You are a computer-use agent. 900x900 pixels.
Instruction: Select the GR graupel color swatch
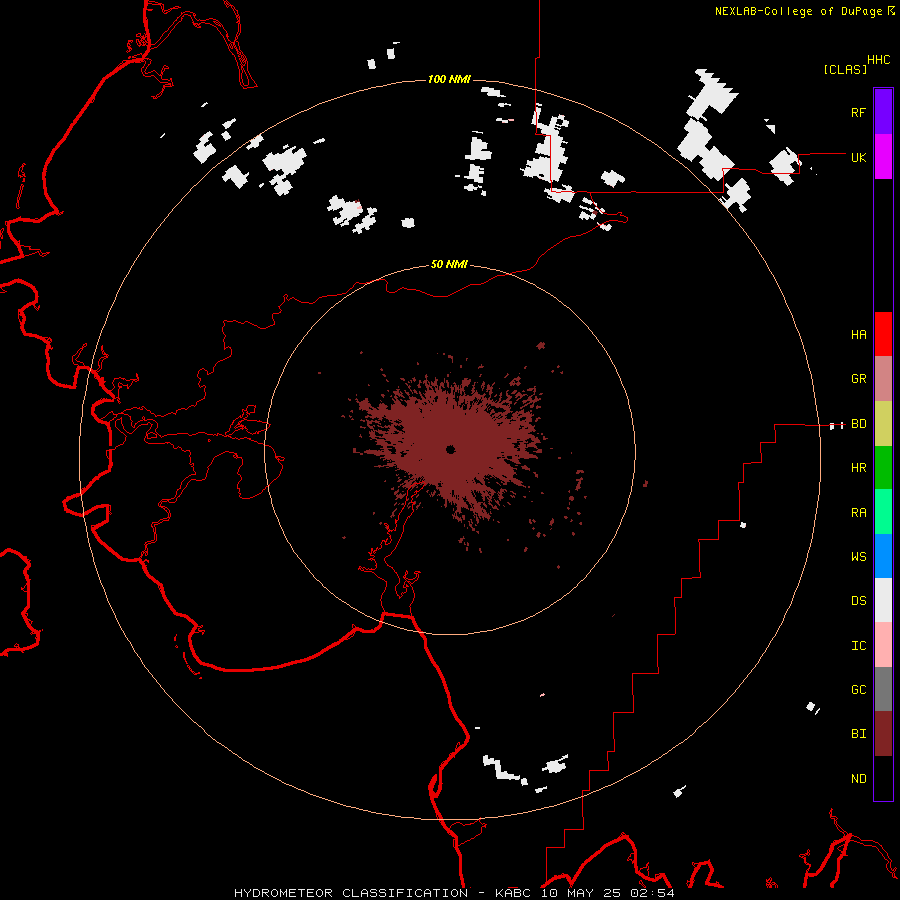[883, 379]
